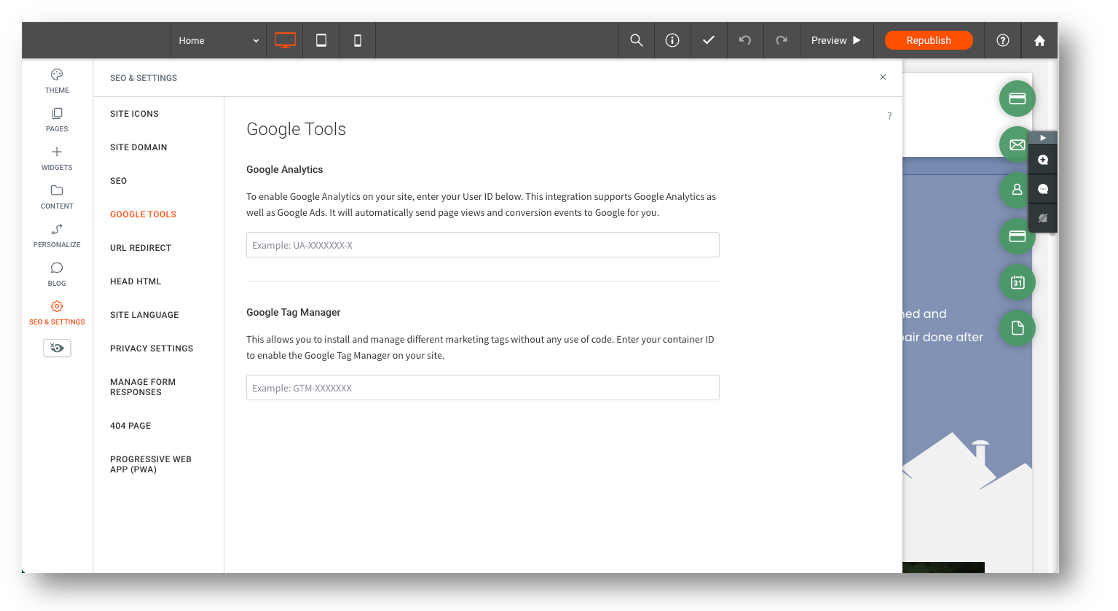Click the green calendar button

click(x=1017, y=282)
